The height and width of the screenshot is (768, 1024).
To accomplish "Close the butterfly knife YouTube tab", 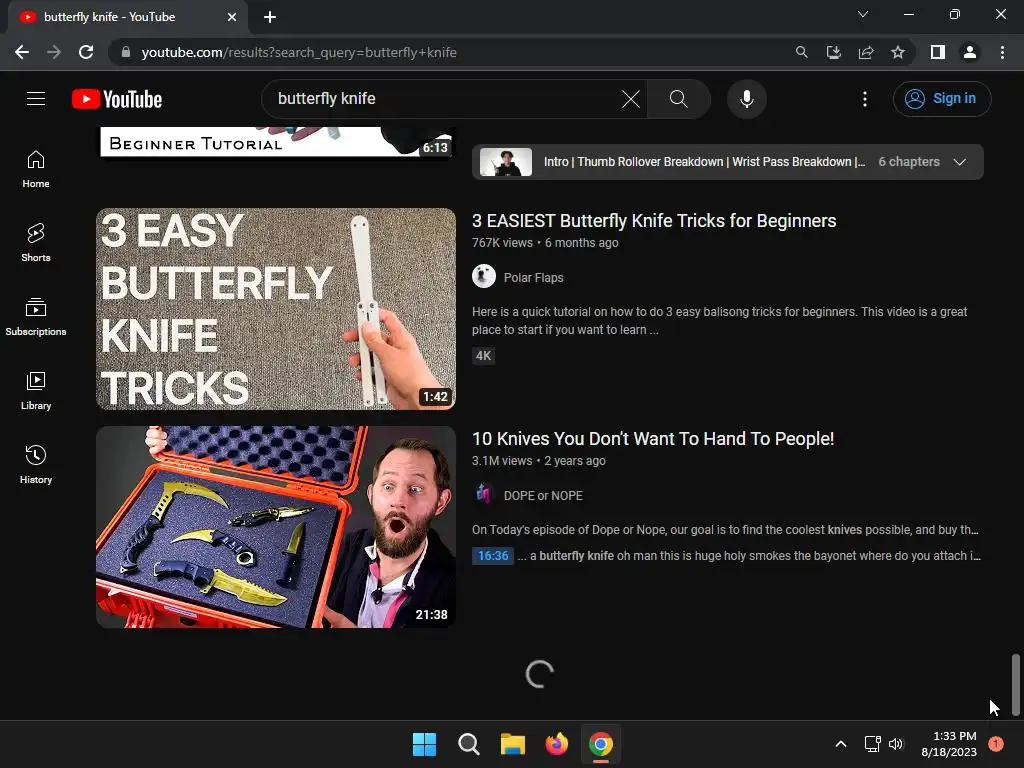I will 232,17.
